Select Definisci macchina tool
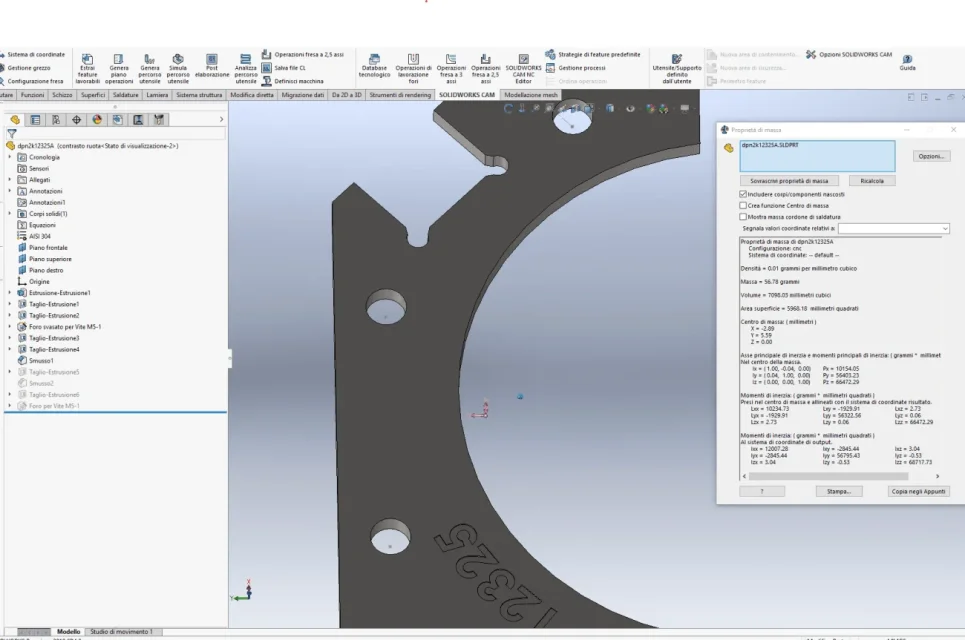The width and height of the screenshot is (965, 640). 292,81
